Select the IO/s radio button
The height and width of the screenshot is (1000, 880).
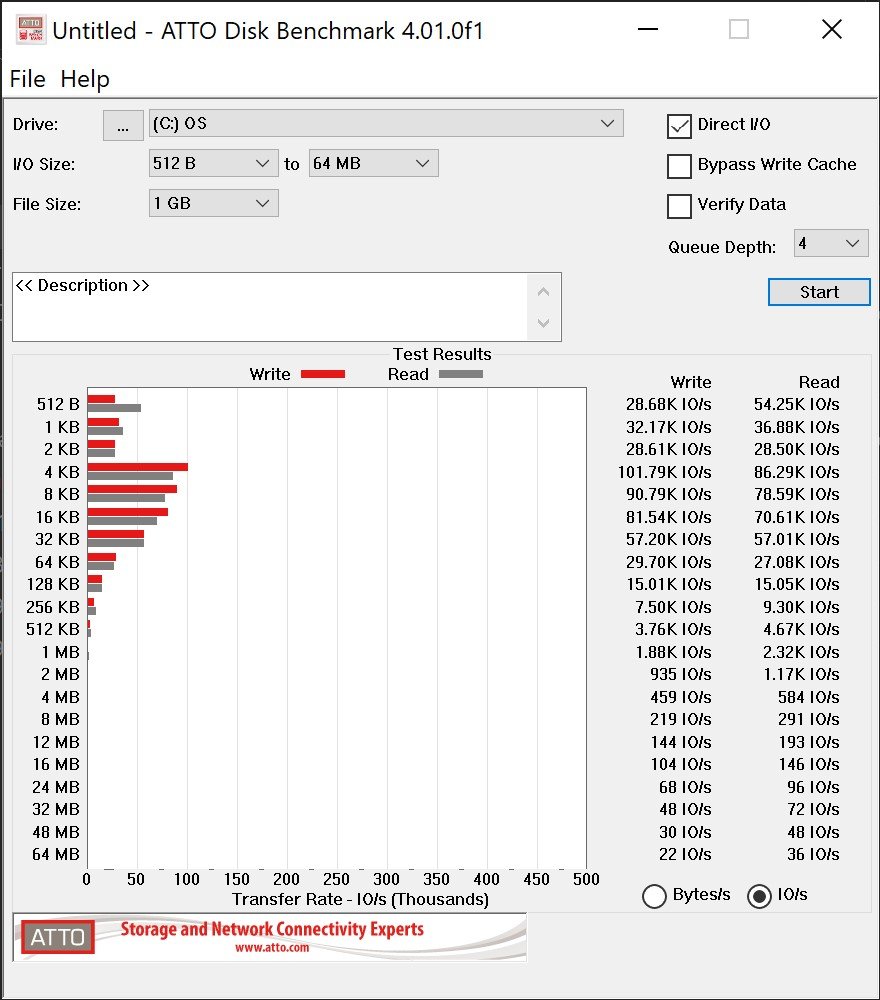759,896
